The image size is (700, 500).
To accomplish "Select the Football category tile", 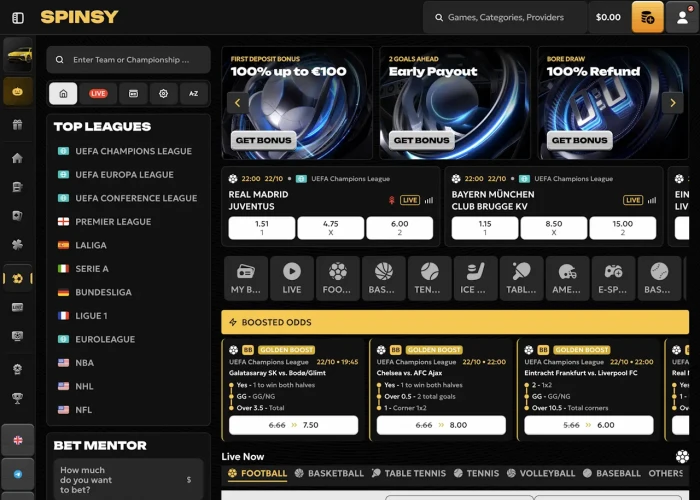I will click(x=338, y=278).
